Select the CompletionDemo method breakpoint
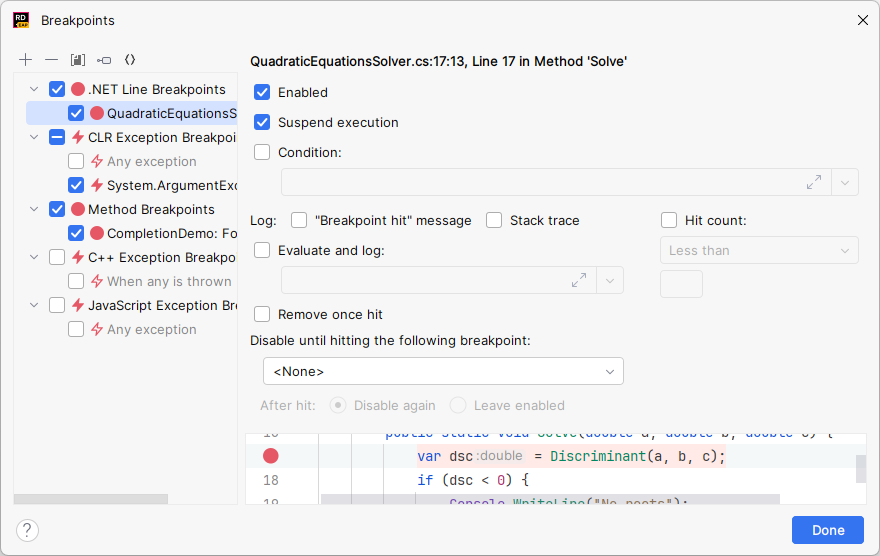Image resolution: width=880 pixels, height=556 pixels. pos(171,233)
